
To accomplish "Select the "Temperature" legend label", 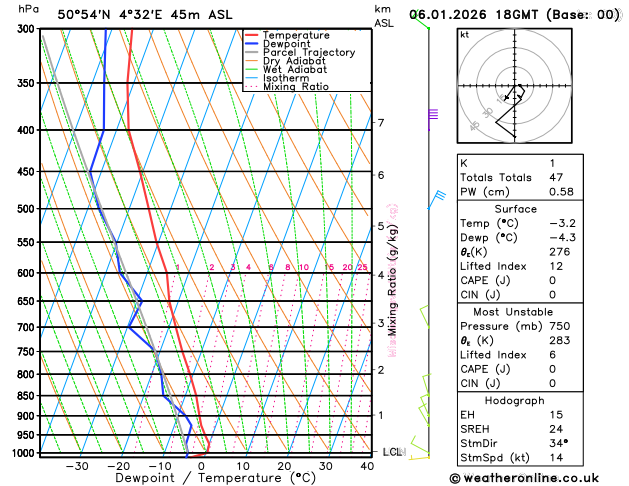I will 296,35.
